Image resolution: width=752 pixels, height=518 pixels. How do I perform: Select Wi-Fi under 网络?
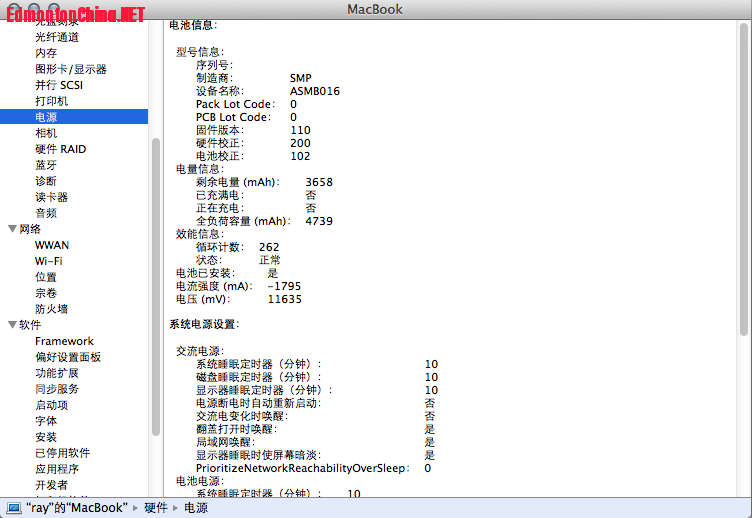click(48, 261)
